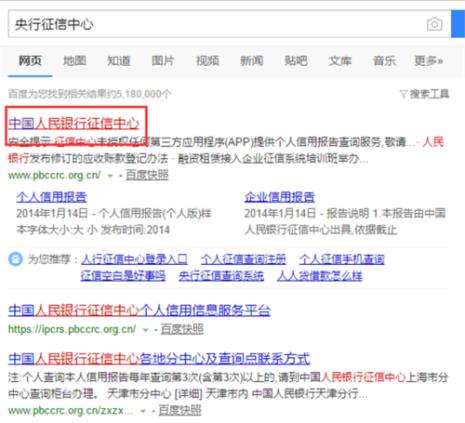Viewport: 465px width, 423px height.
Task: Open 搜索工具 filter options
Action: 429,94
